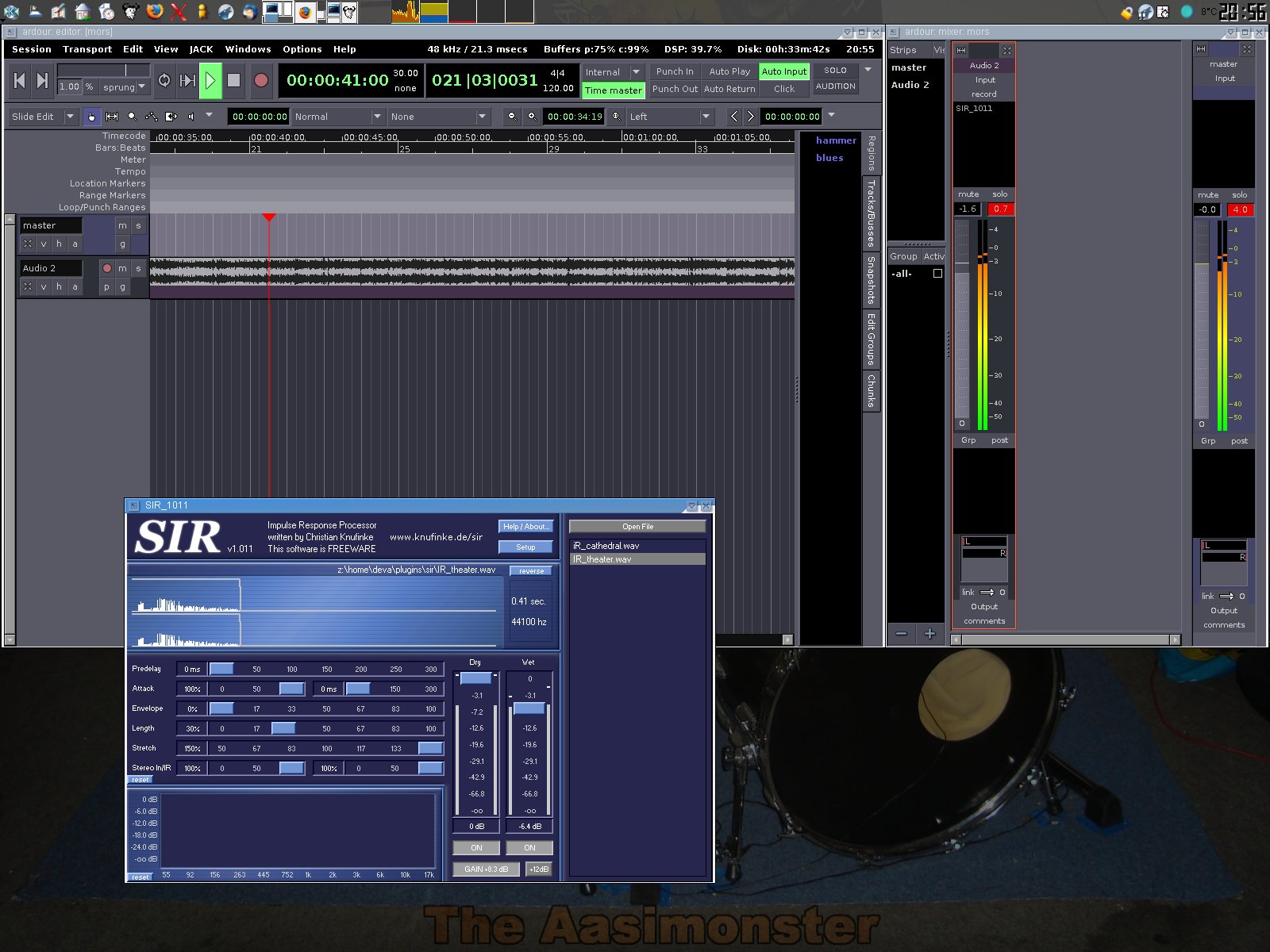
Task: Toggle the Click metronome
Action: pos(784,89)
